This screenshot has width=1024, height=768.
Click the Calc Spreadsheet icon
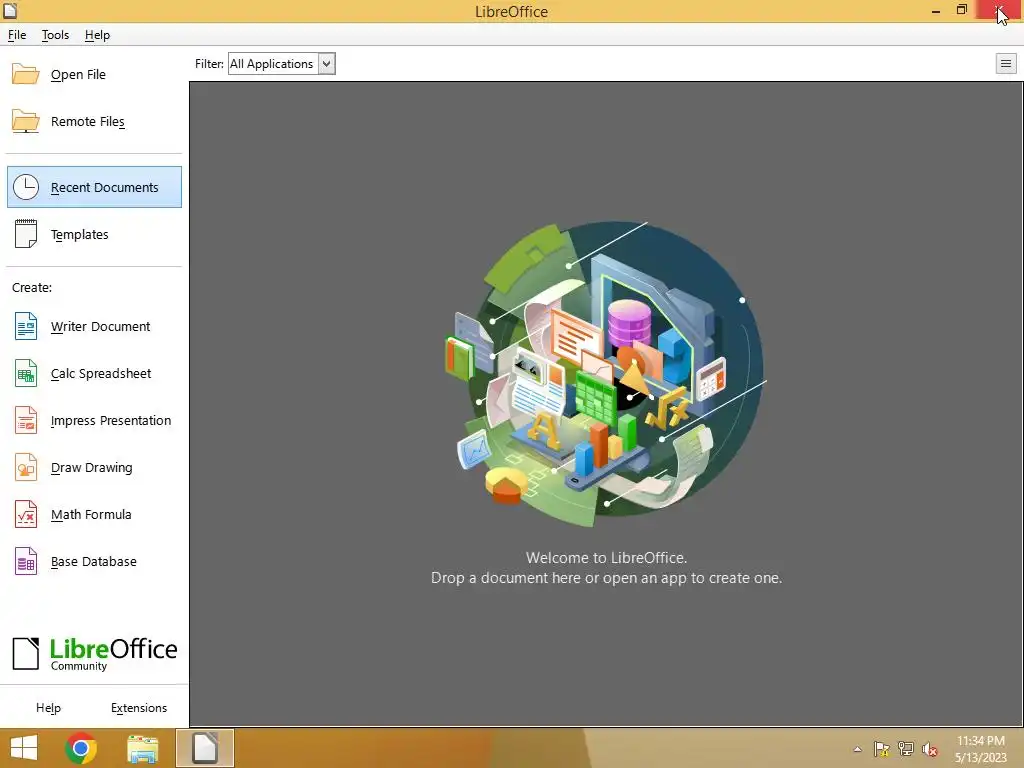[x=25, y=373]
